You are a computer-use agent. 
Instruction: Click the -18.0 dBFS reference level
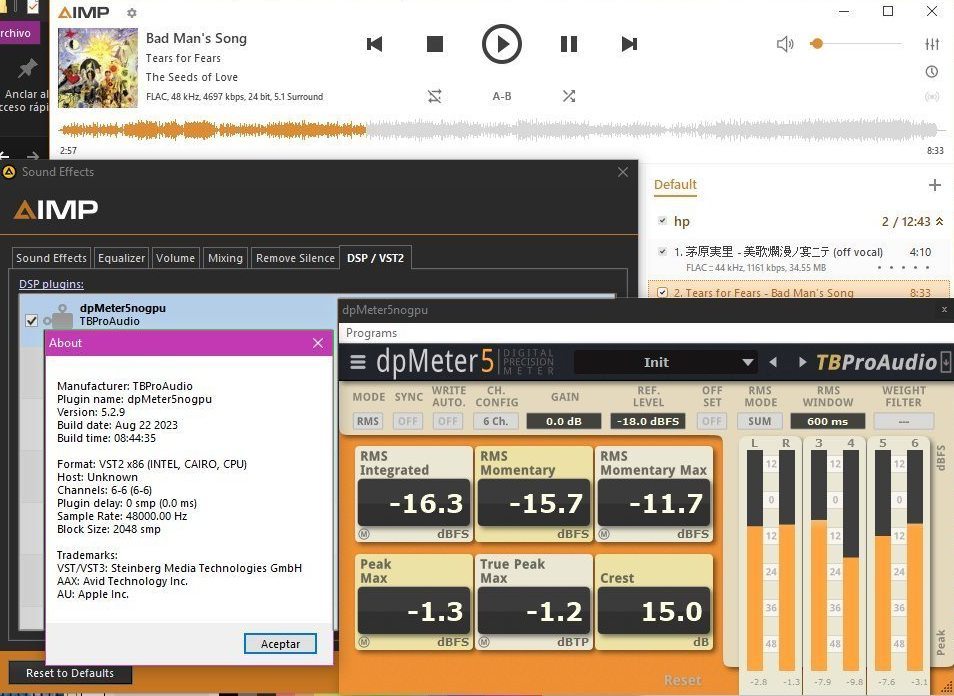click(x=647, y=421)
